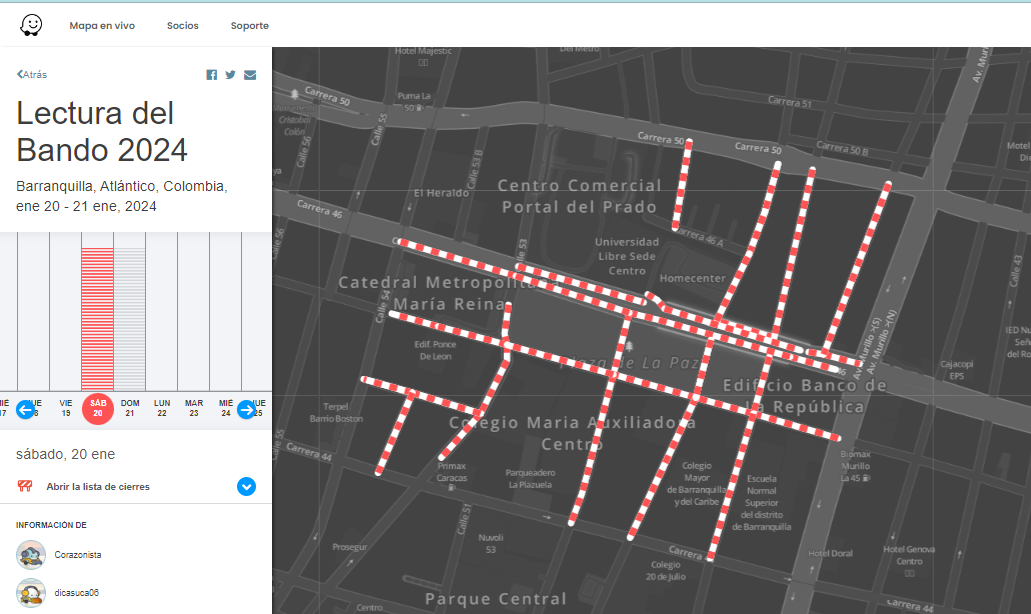Click Centro Comercial Portal del Prado label
This screenshot has width=1031, height=614.
point(579,196)
